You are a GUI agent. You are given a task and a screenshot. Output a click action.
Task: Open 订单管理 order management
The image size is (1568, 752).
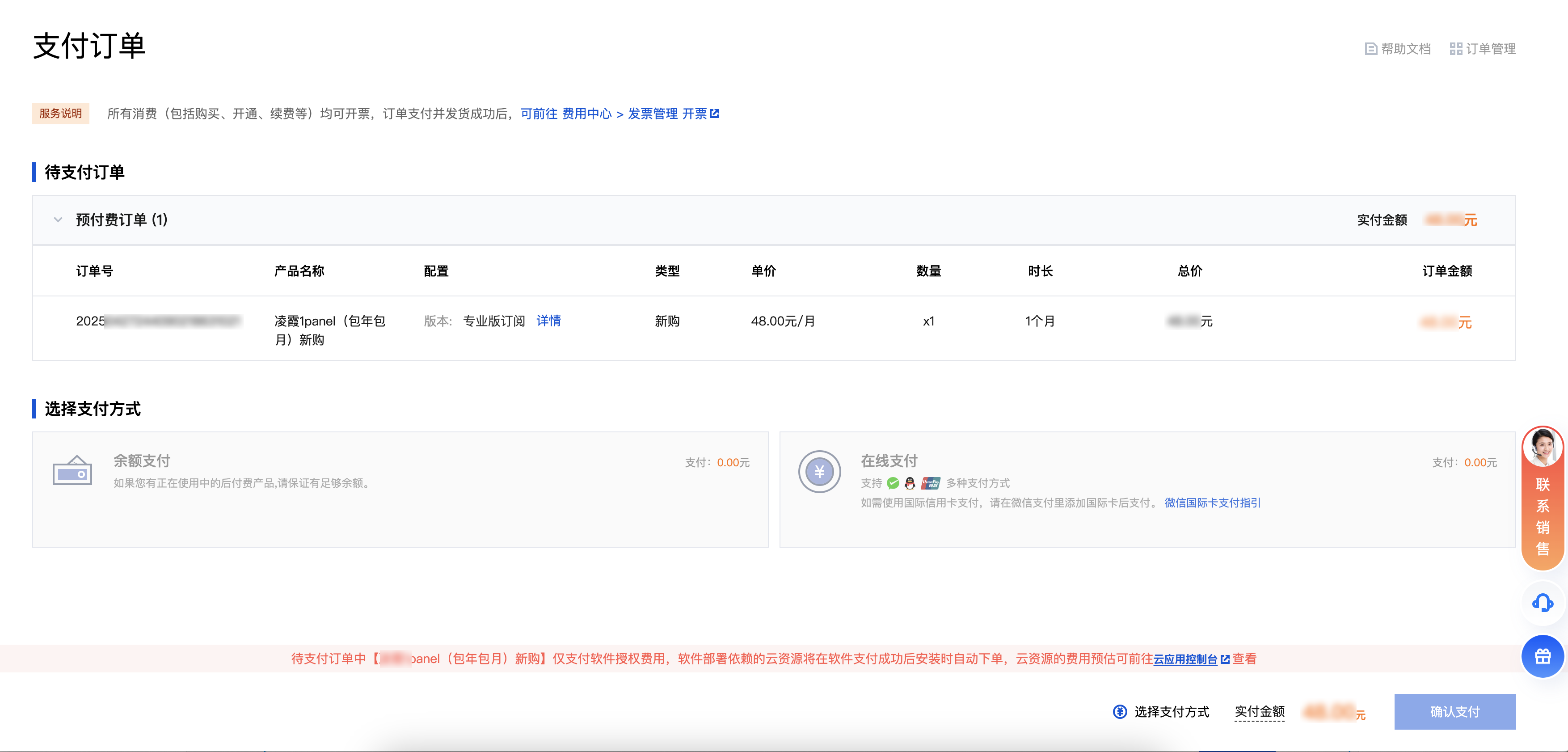(1483, 49)
